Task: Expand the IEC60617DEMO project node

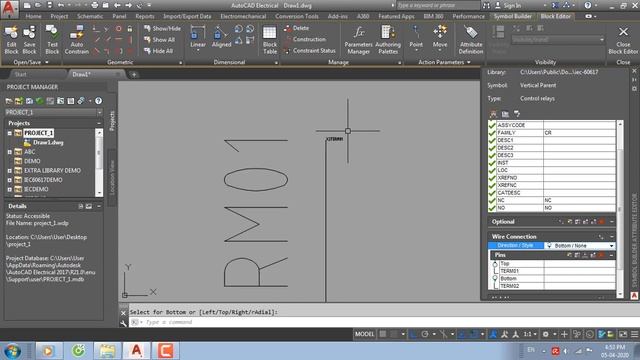Action: 10,180
